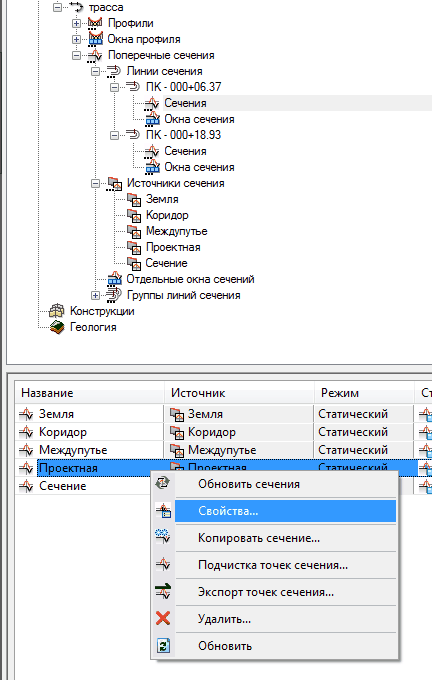Collapse the Поперечные сечения node
The image size is (432, 680).
coord(76,56)
